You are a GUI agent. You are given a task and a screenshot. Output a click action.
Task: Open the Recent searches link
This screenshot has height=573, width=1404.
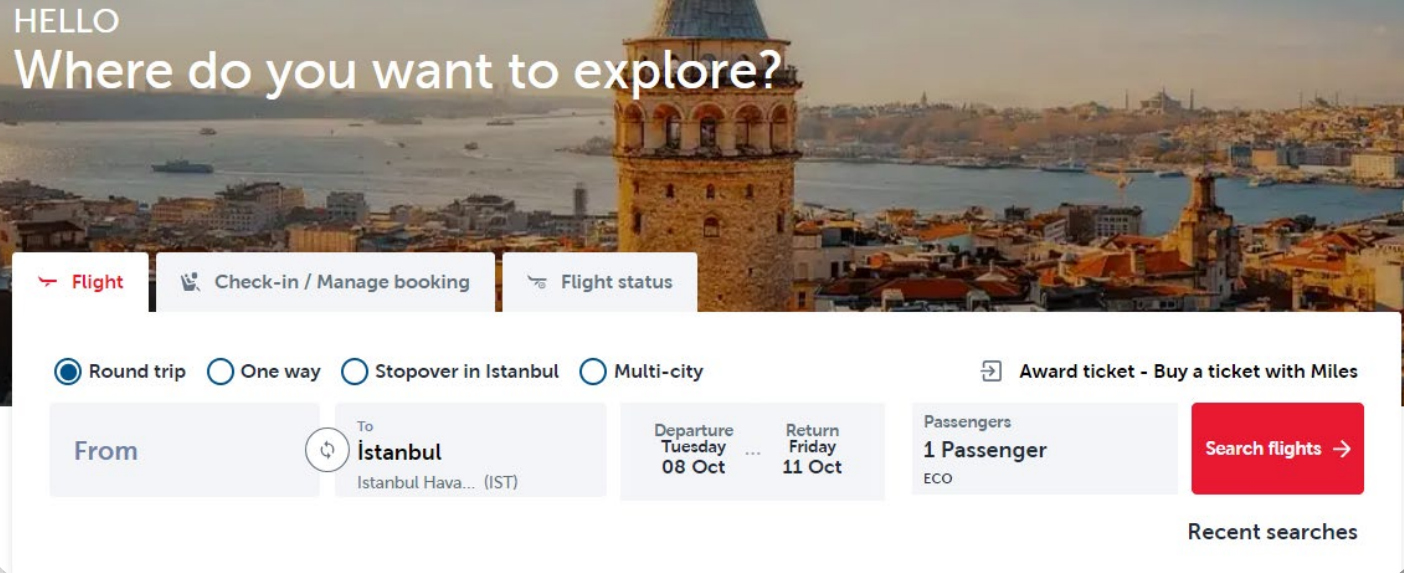coord(1272,532)
